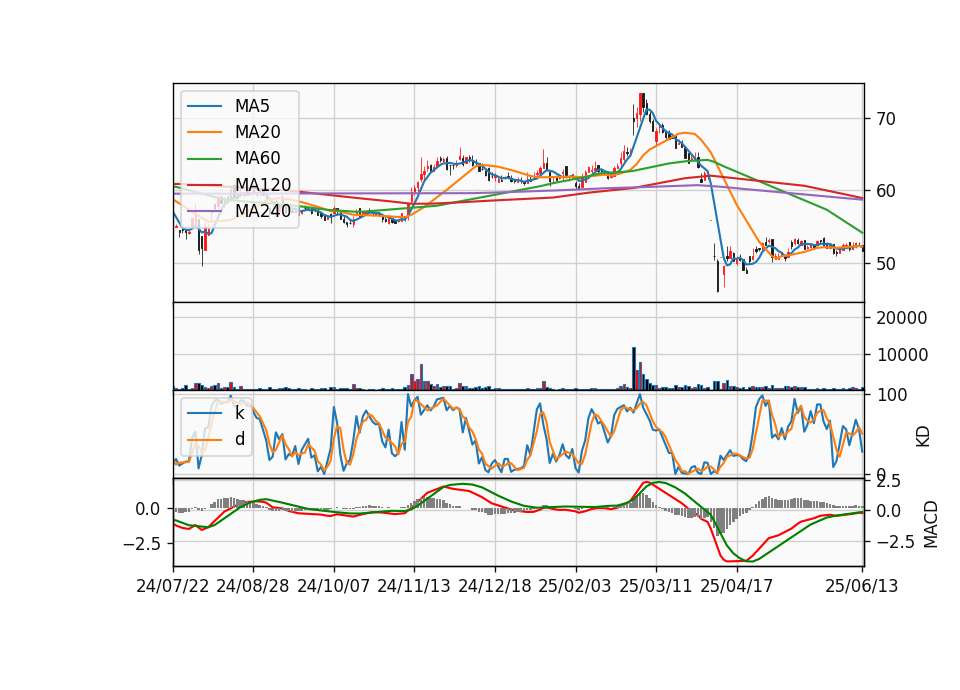Click the MA120 legend label
Viewport: 960px width, 690px height.
pos(263,184)
